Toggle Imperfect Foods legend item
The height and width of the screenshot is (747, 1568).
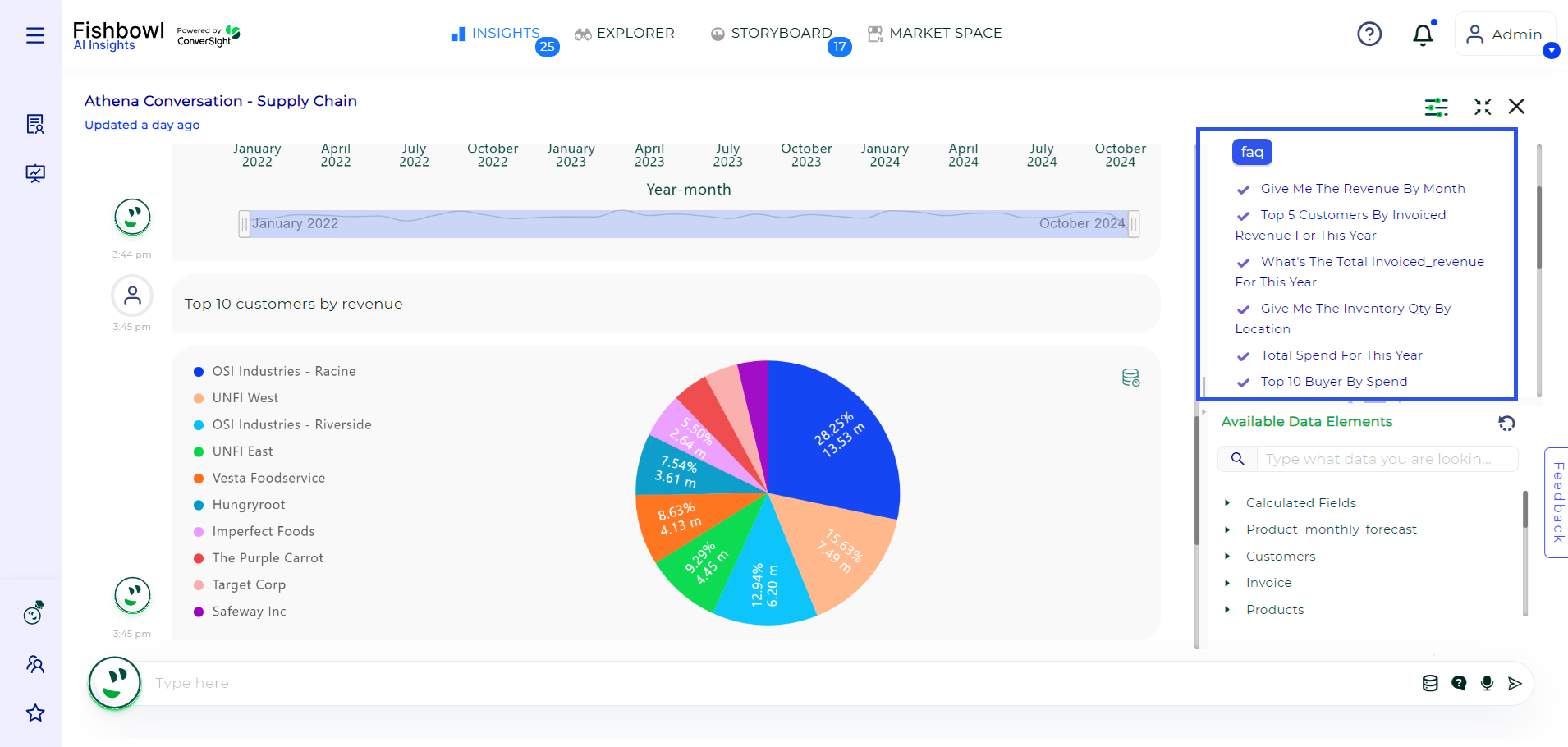click(x=254, y=532)
